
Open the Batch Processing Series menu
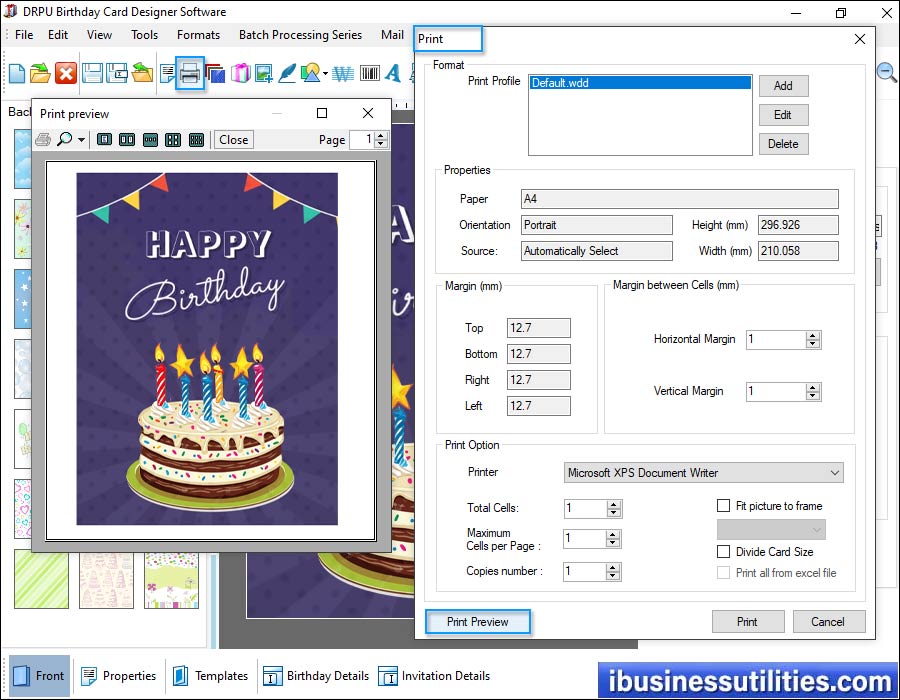click(x=300, y=35)
